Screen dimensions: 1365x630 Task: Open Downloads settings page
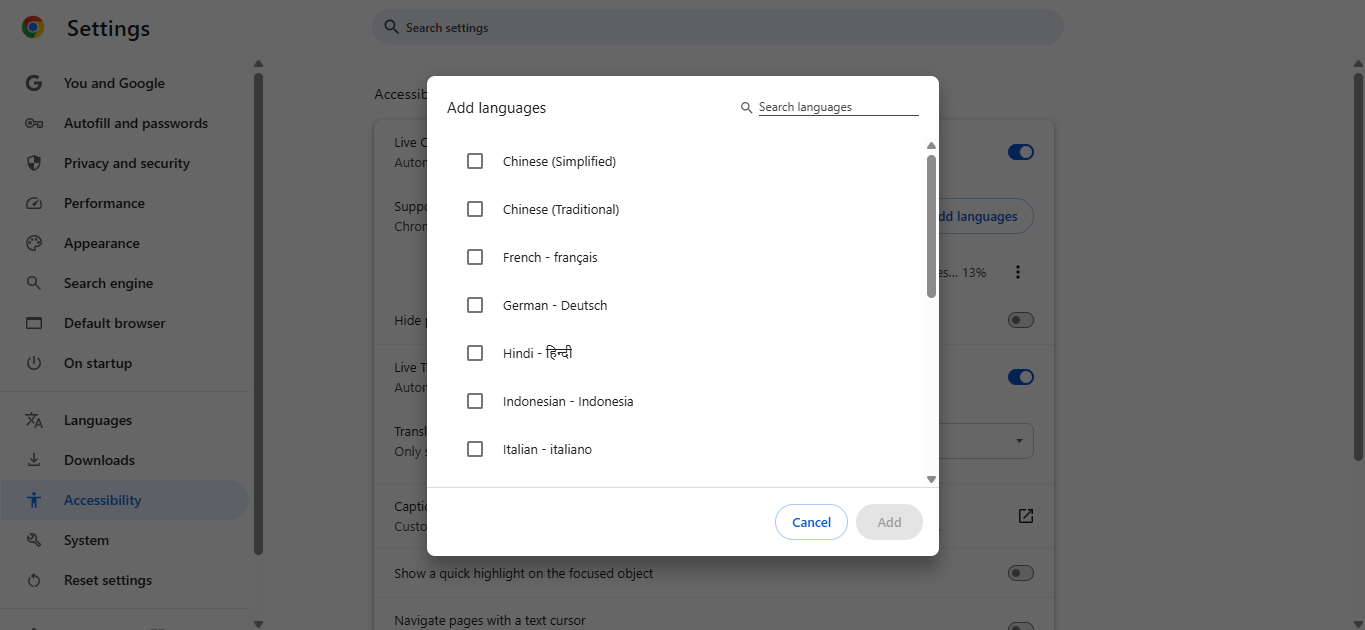[125, 460]
